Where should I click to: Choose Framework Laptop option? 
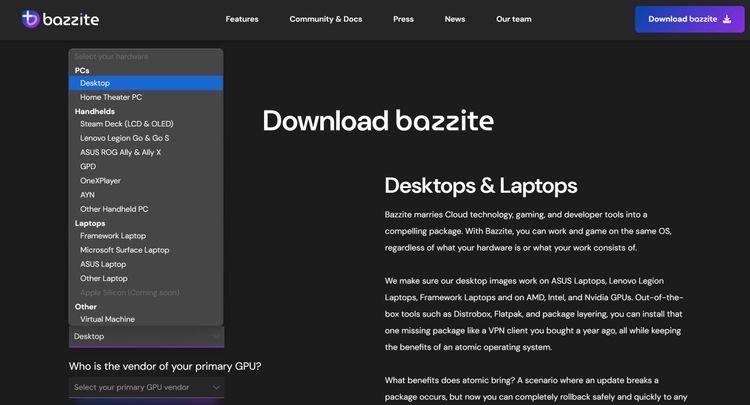coord(146,236)
